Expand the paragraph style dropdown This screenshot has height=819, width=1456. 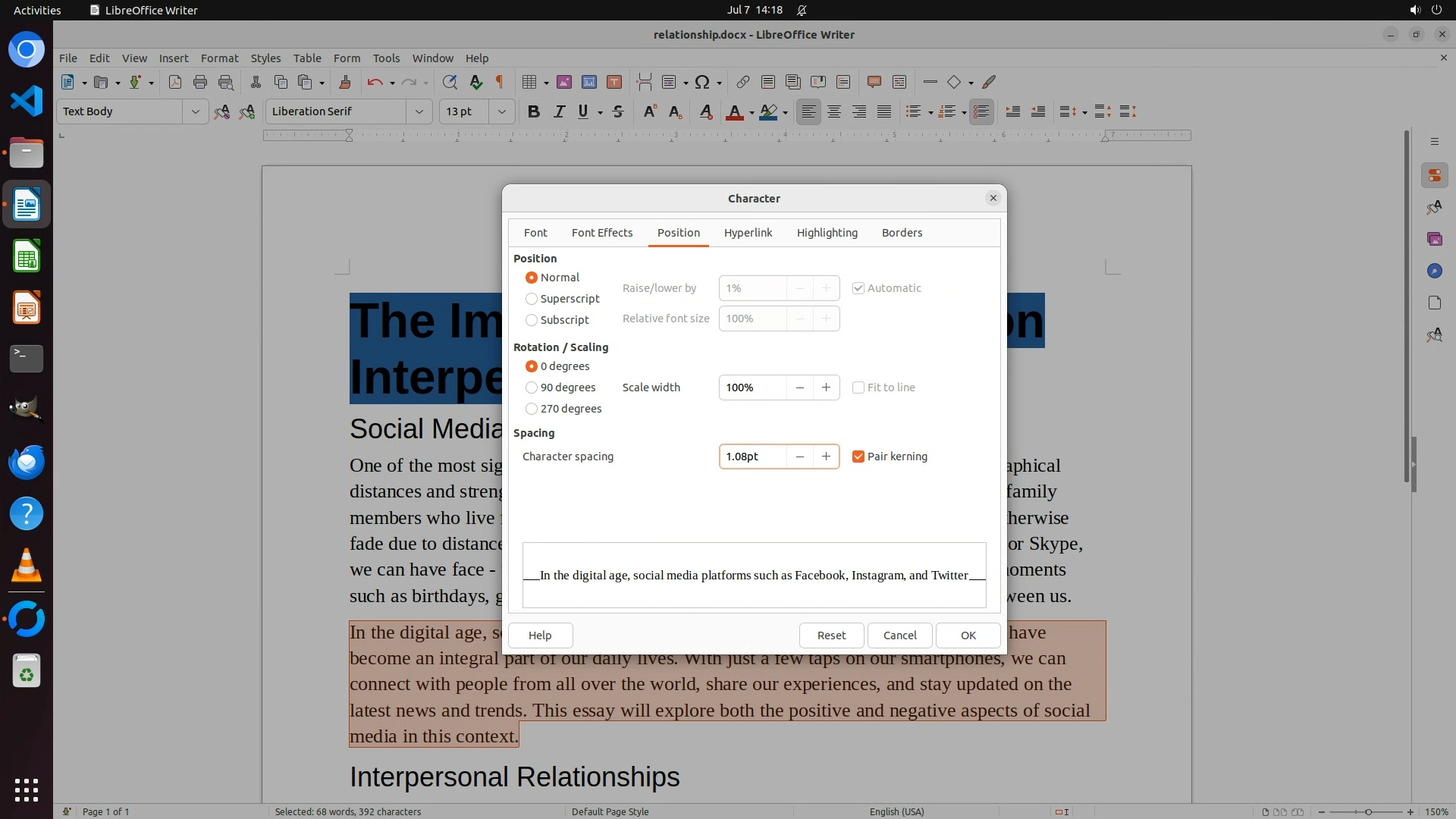(195, 111)
